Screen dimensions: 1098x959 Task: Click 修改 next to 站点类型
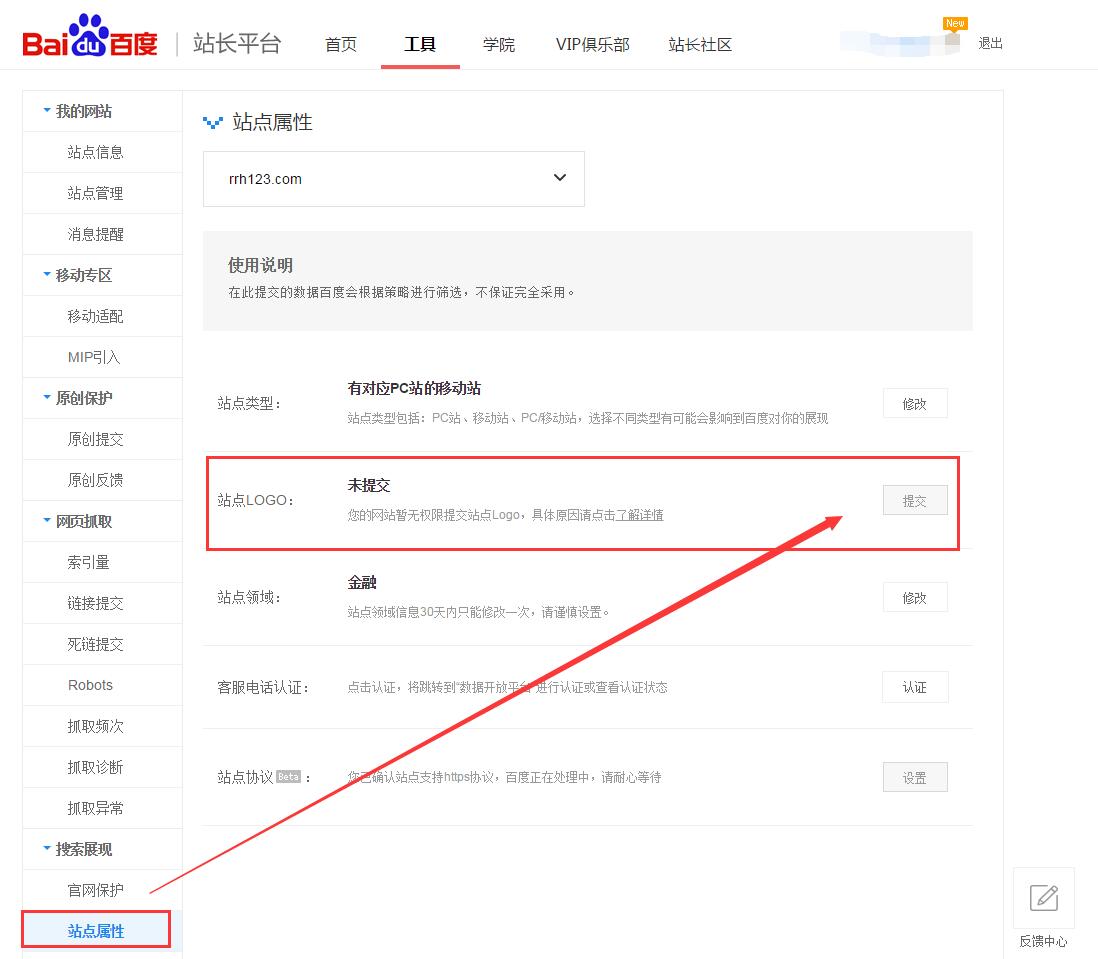(914, 403)
